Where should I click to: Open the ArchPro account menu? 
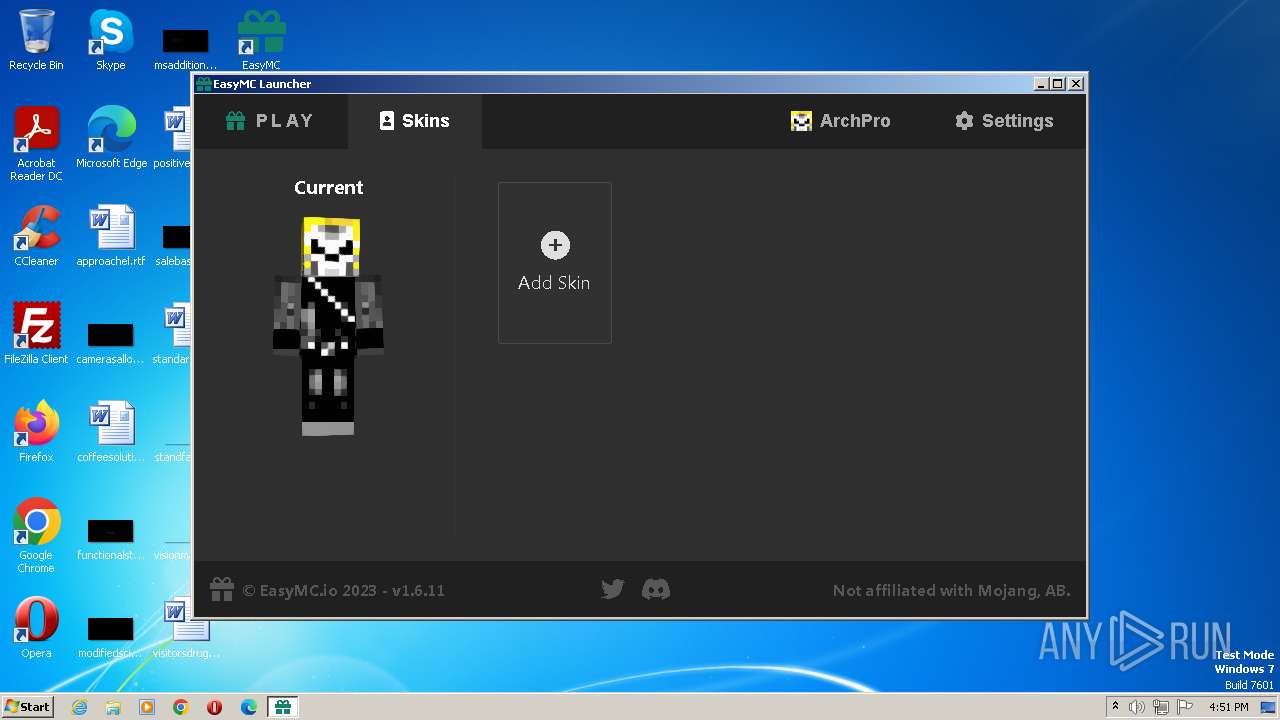(x=840, y=121)
